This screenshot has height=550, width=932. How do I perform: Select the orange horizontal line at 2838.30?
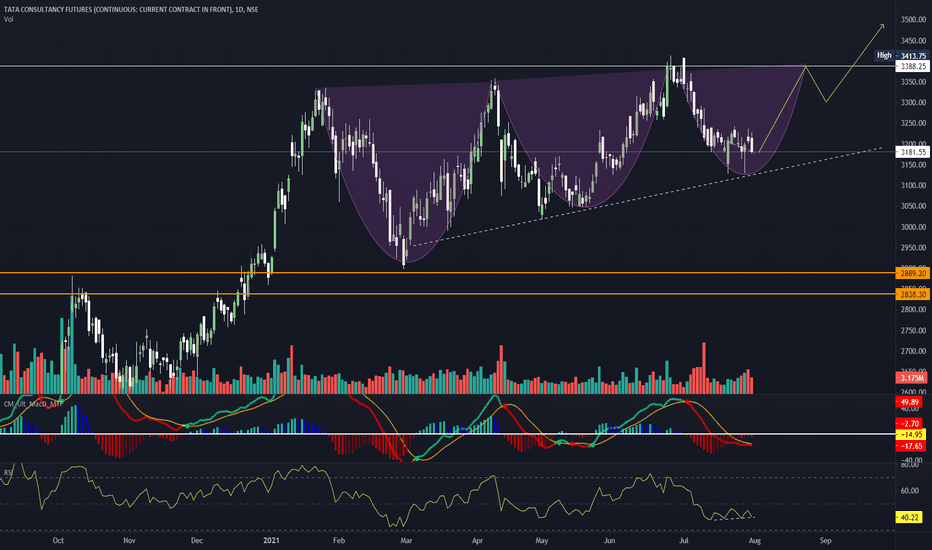tap(446, 294)
